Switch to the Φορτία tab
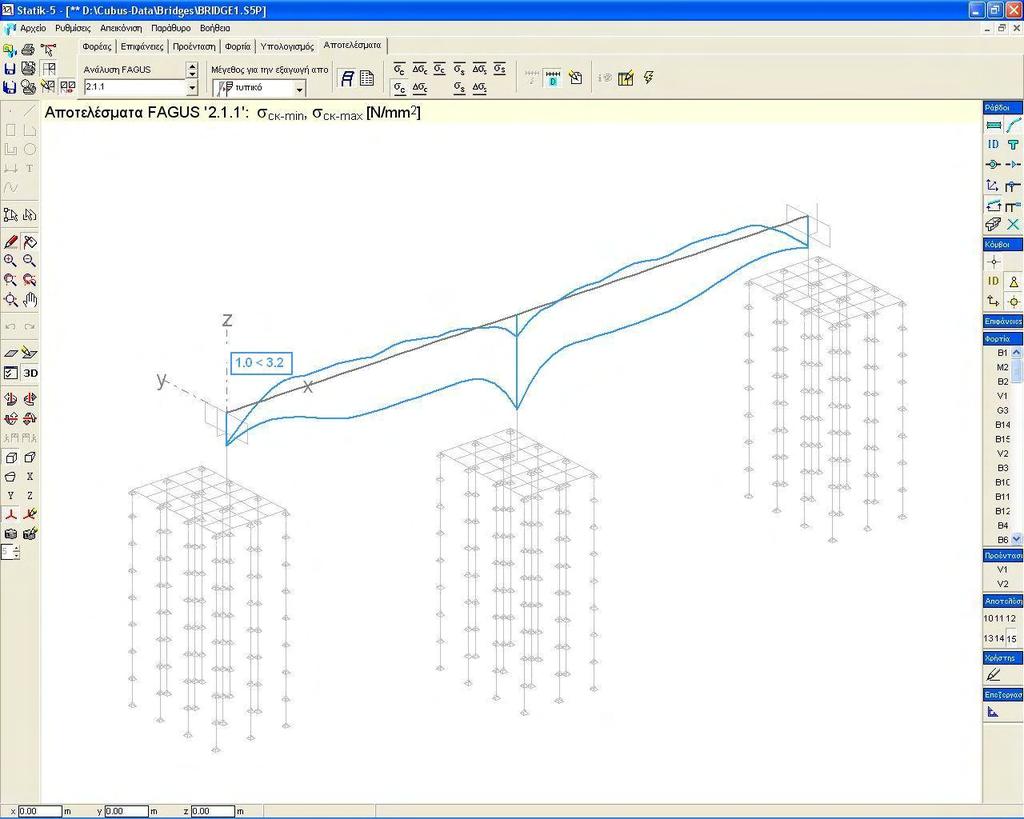 pyautogui.click(x=238, y=46)
